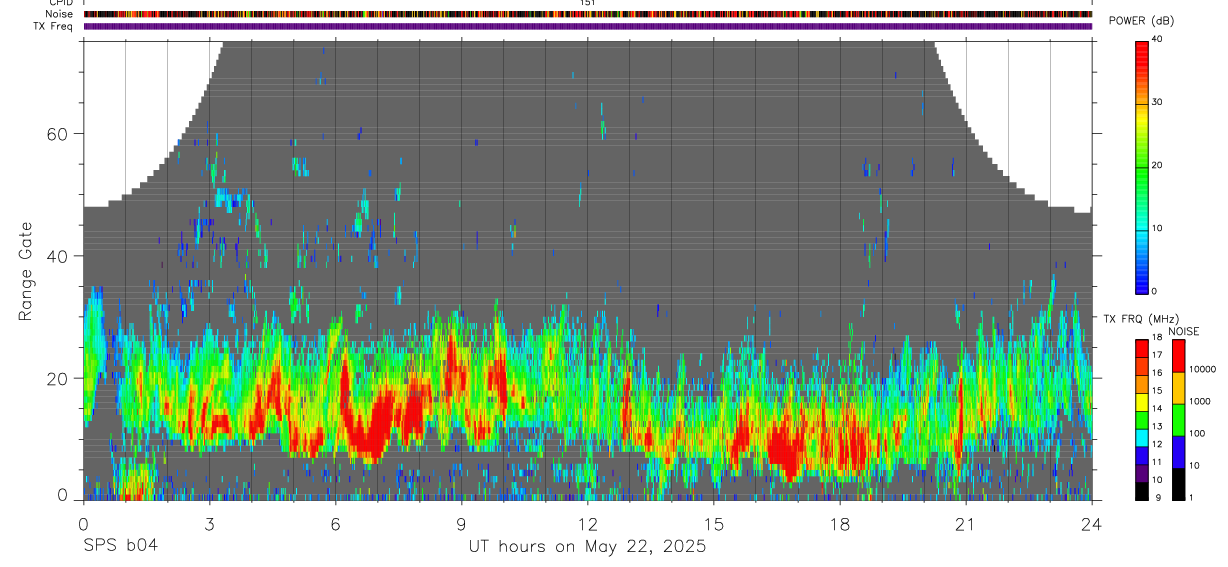Select the black bottom swatch of the TX FRQ legend

click(x=1142, y=492)
